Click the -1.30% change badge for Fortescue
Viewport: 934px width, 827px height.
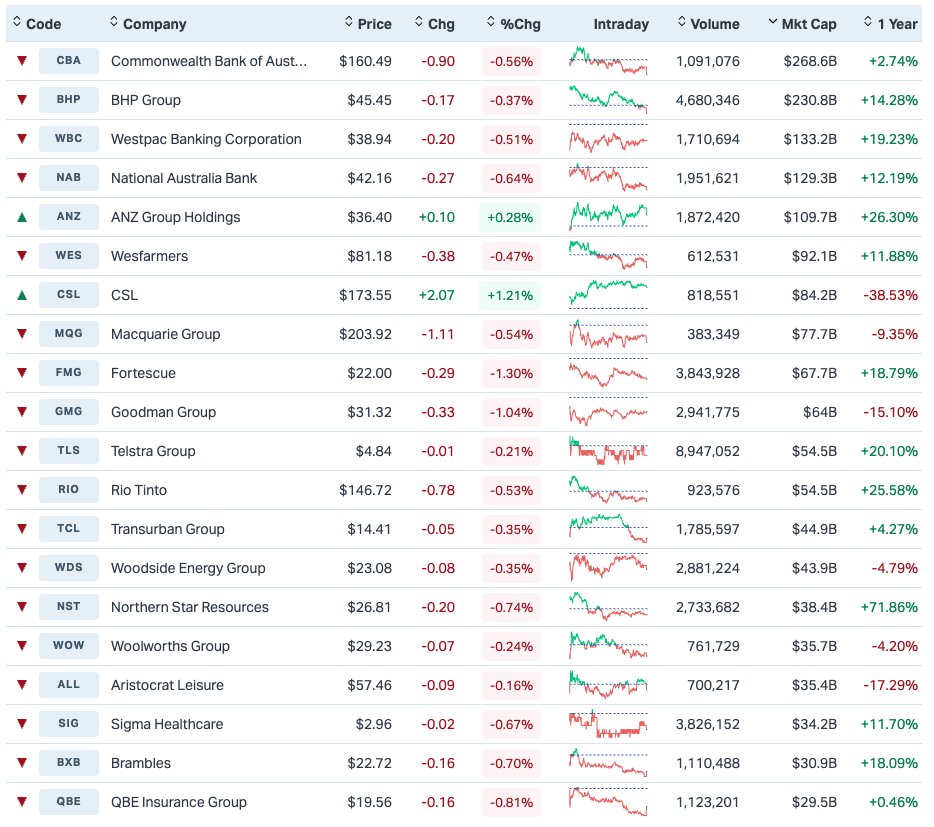click(x=511, y=374)
